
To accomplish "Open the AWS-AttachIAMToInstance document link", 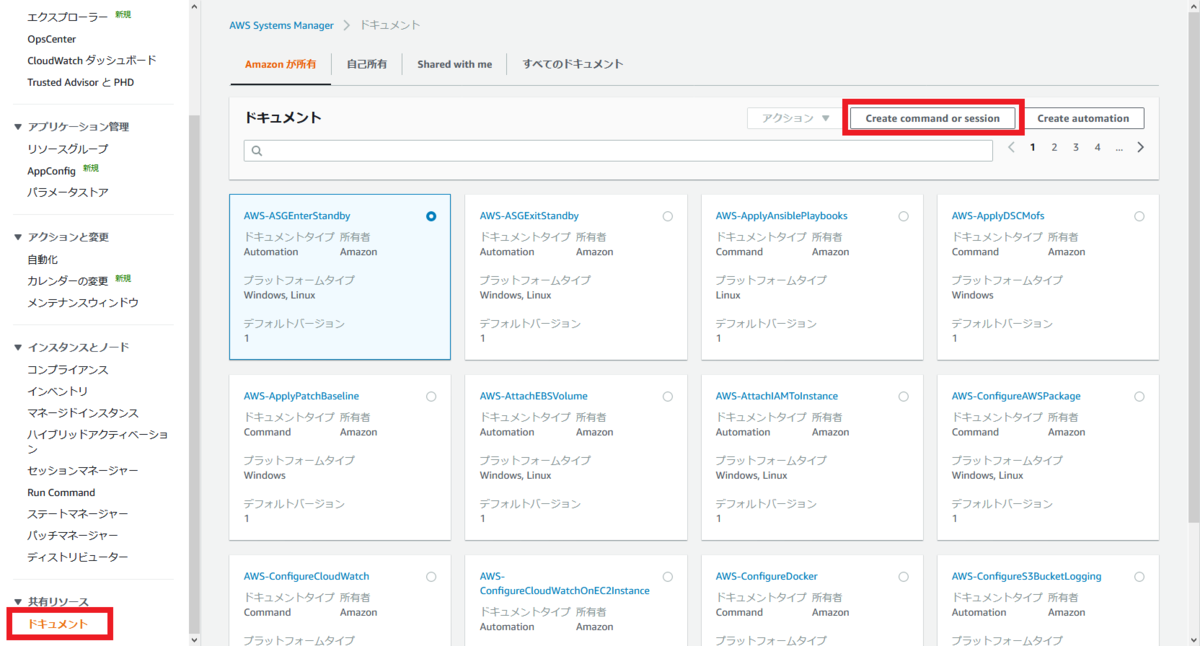I will [x=777, y=396].
